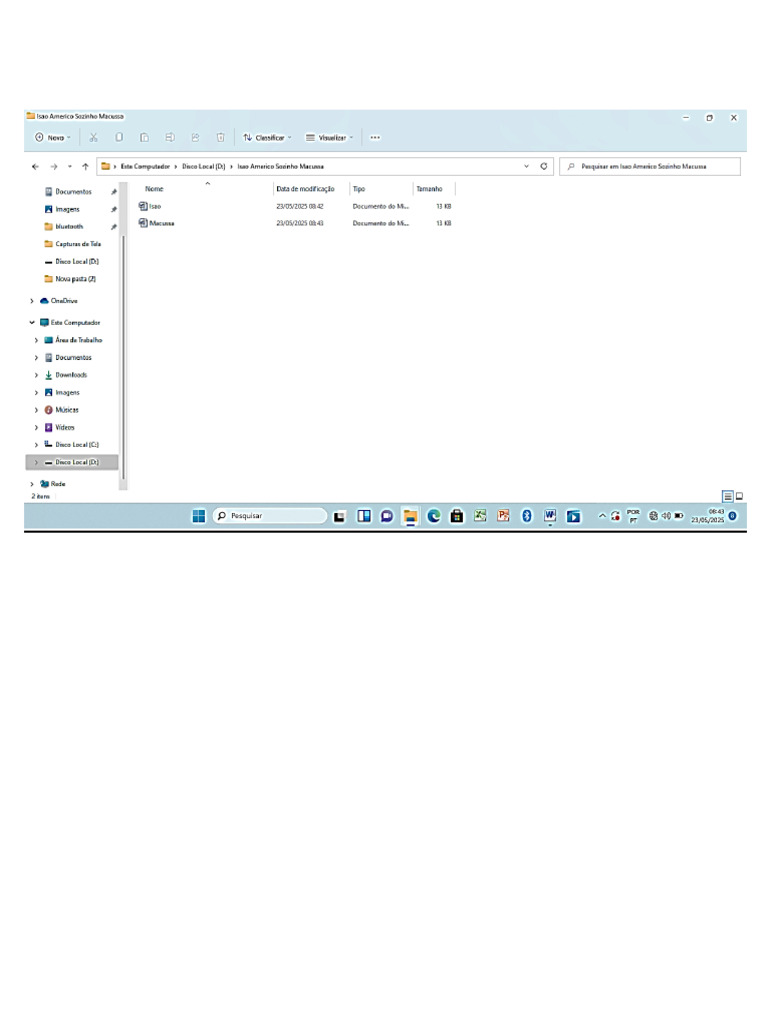The width and height of the screenshot is (768, 1024).
Task: Select Rede in navigation pane
Action: pos(57,485)
